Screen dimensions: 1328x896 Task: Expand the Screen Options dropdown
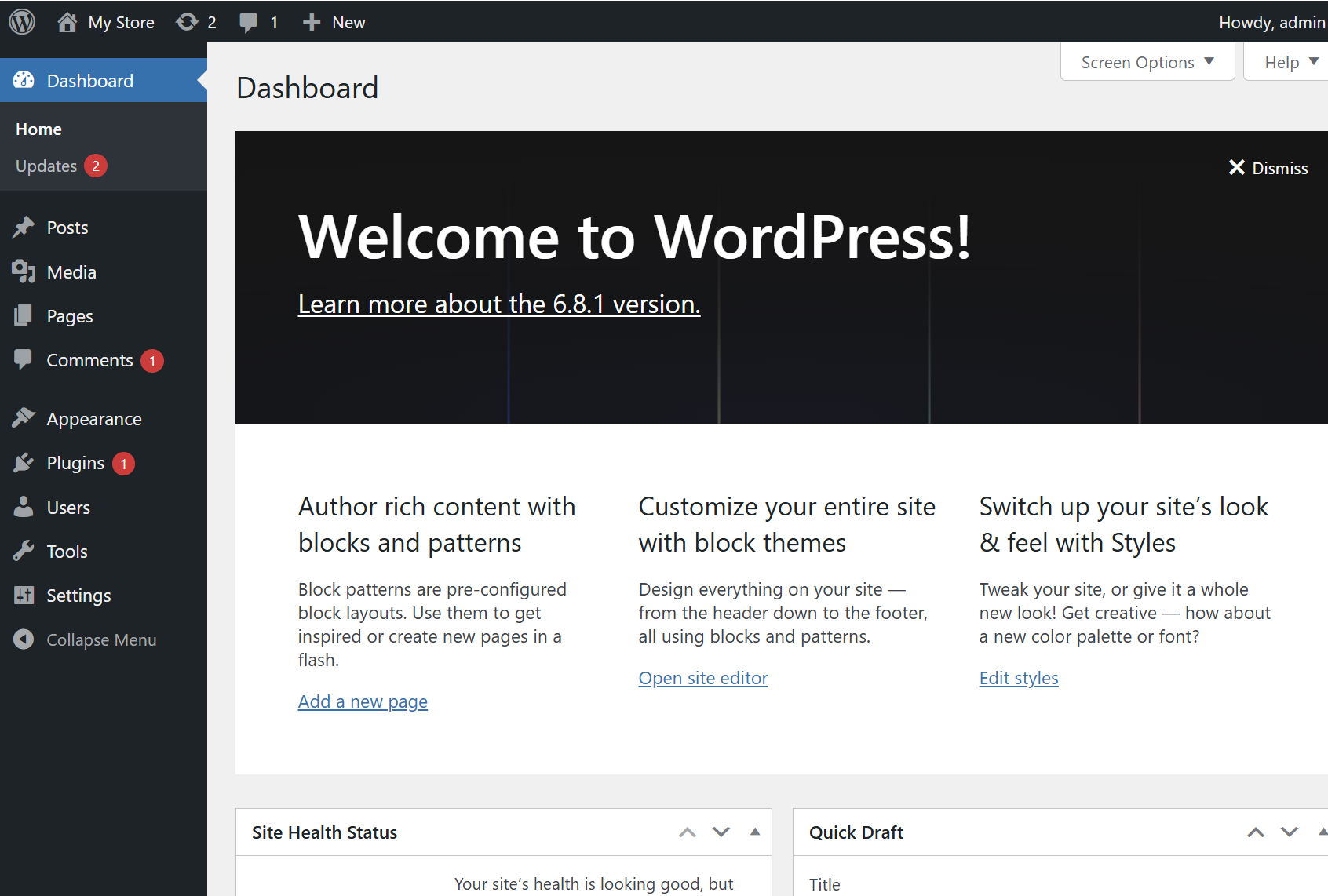click(x=1147, y=62)
